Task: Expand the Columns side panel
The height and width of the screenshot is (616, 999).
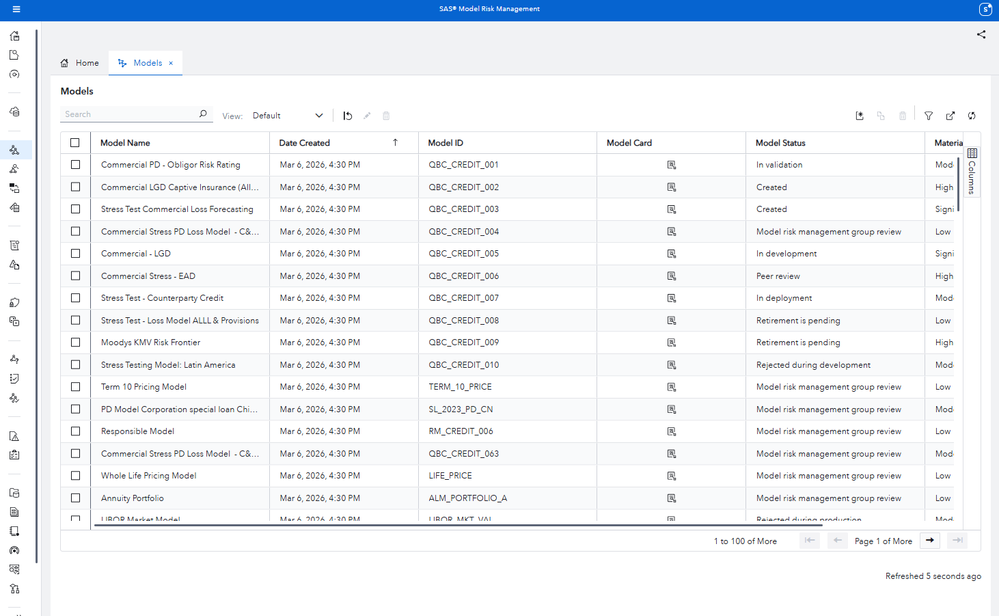Action: [972, 171]
